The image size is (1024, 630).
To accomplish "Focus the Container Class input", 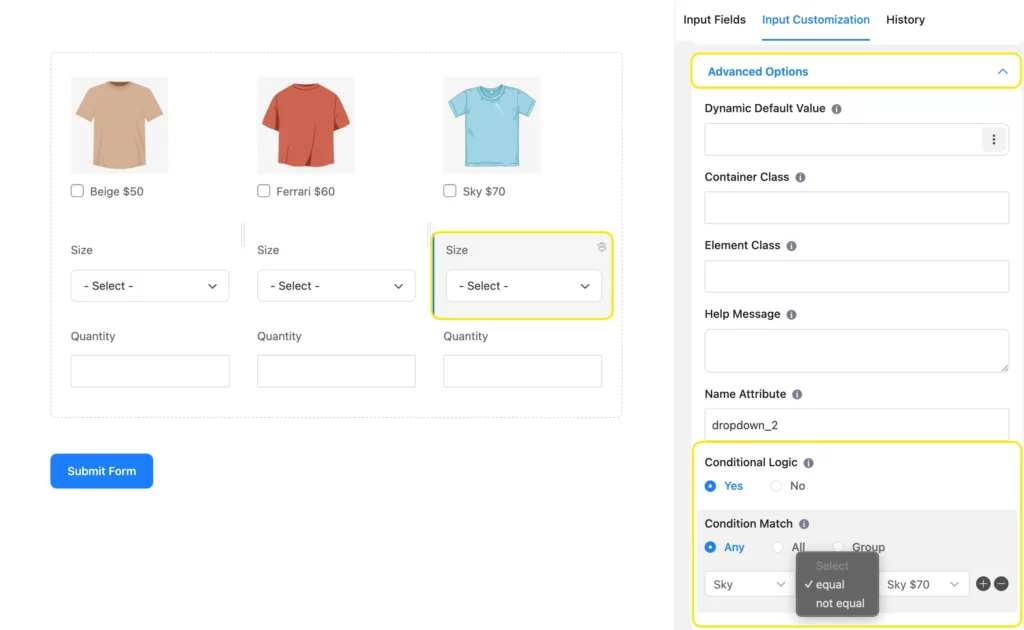I will [x=857, y=208].
